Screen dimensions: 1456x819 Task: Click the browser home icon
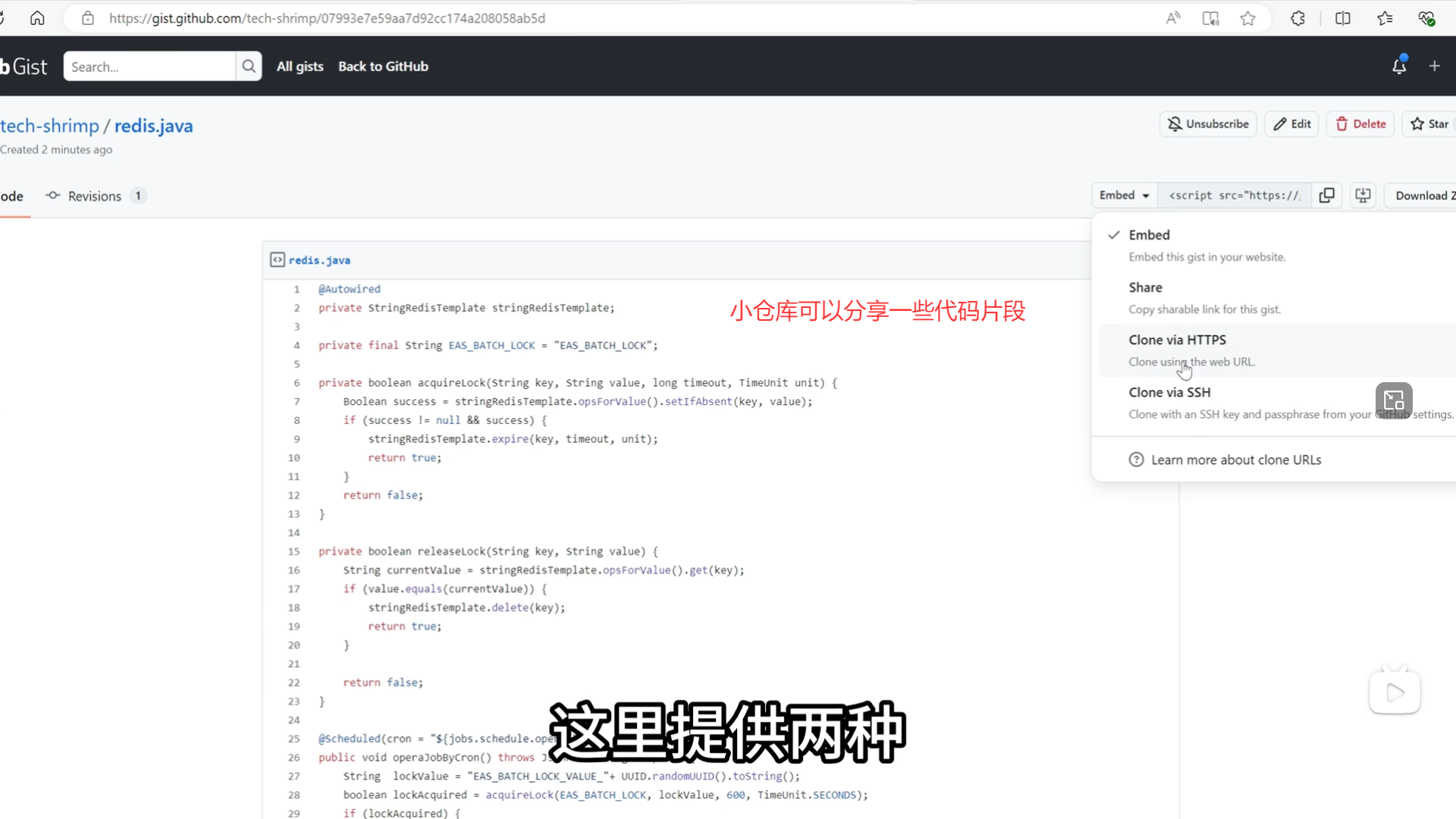(37, 18)
